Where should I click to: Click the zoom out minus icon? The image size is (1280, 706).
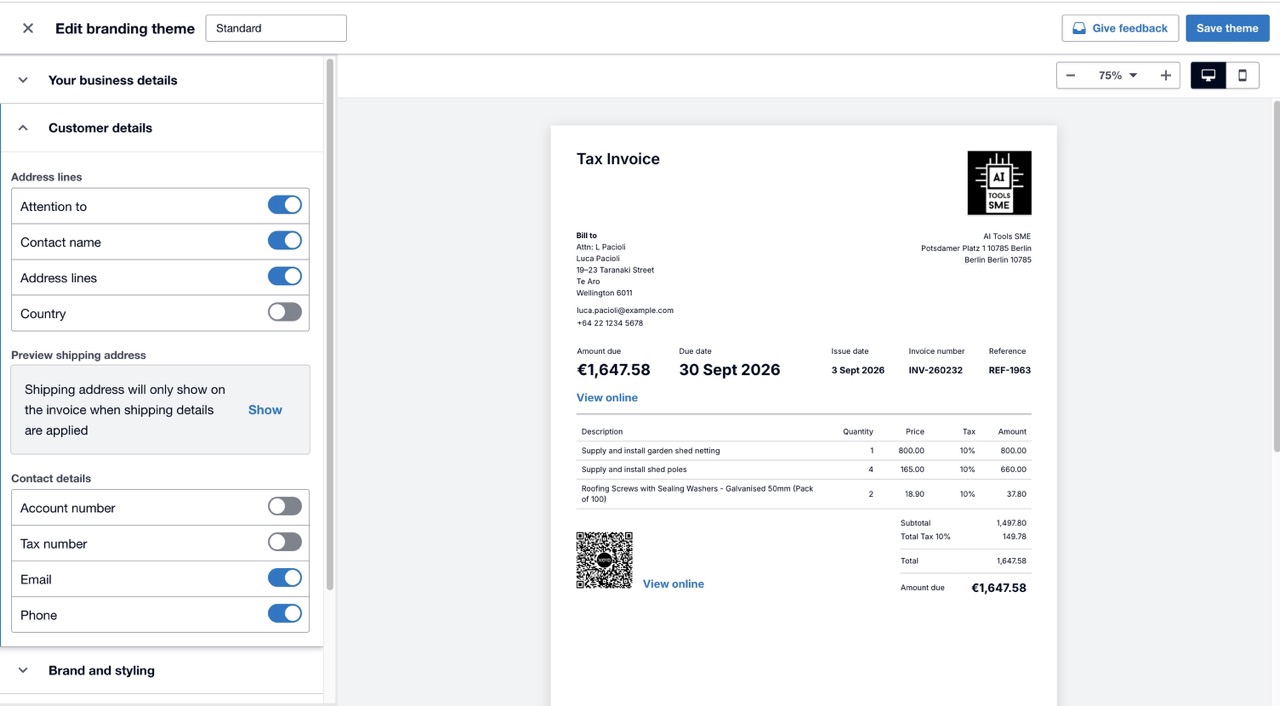[x=1071, y=76]
